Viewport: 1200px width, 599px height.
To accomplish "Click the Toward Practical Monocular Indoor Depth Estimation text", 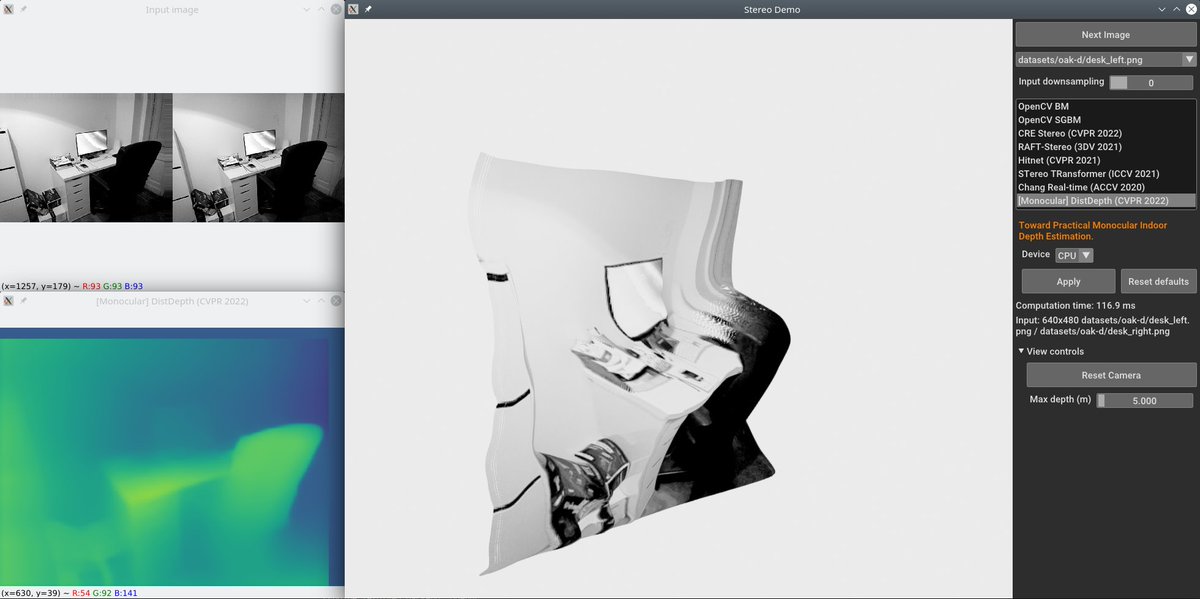I will [1091, 230].
